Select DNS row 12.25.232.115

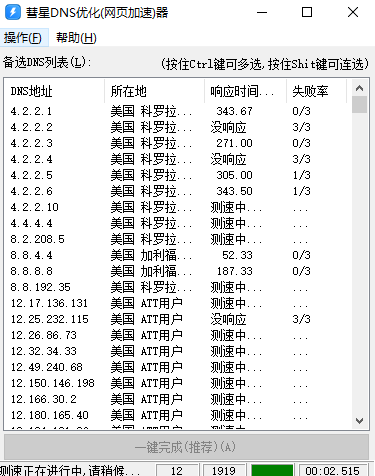coord(177,319)
